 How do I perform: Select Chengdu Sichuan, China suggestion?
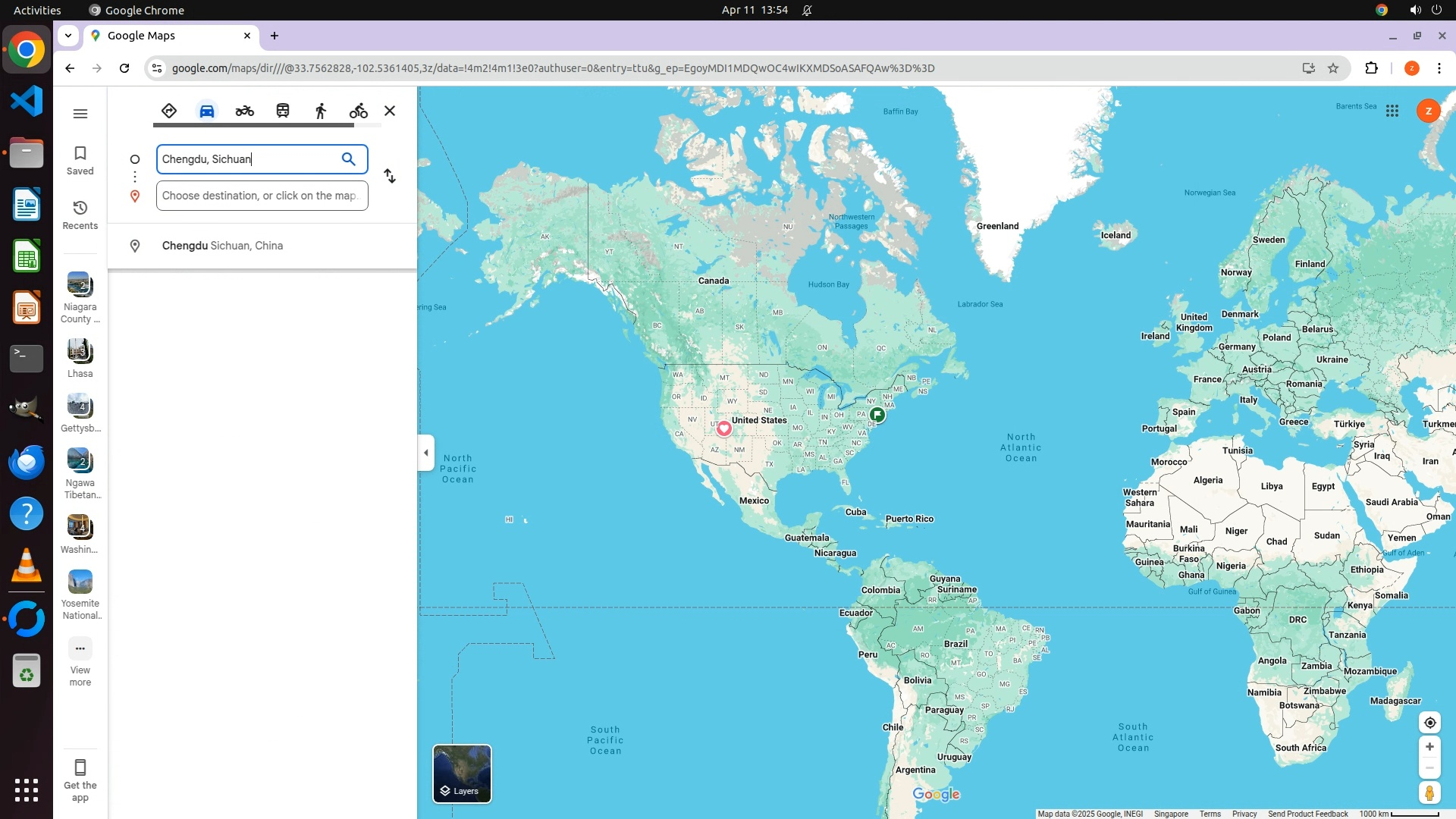pyautogui.click(x=222, y=246)
